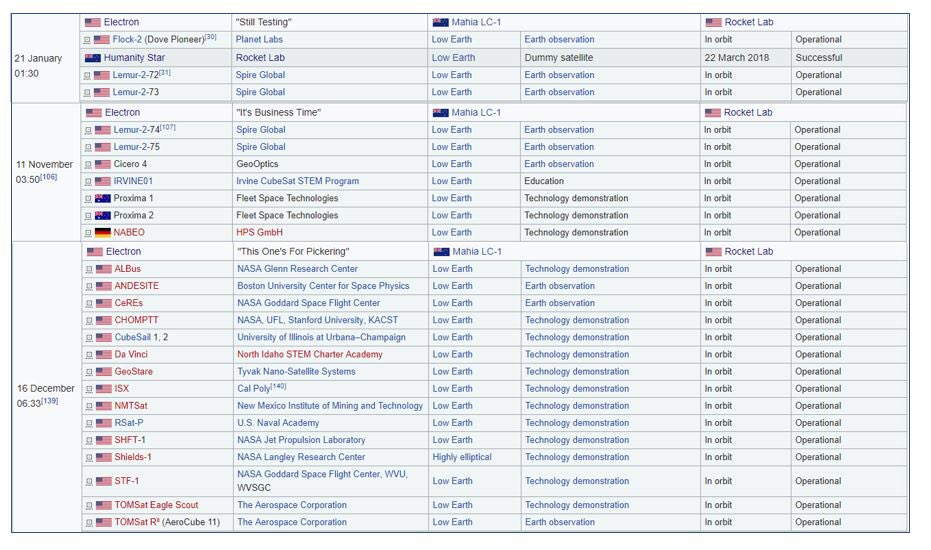Screen dimensions: 931x550
Task: Click the US flag beside Da Vinci
Action: pyautogui.click(x=104, y=355)
